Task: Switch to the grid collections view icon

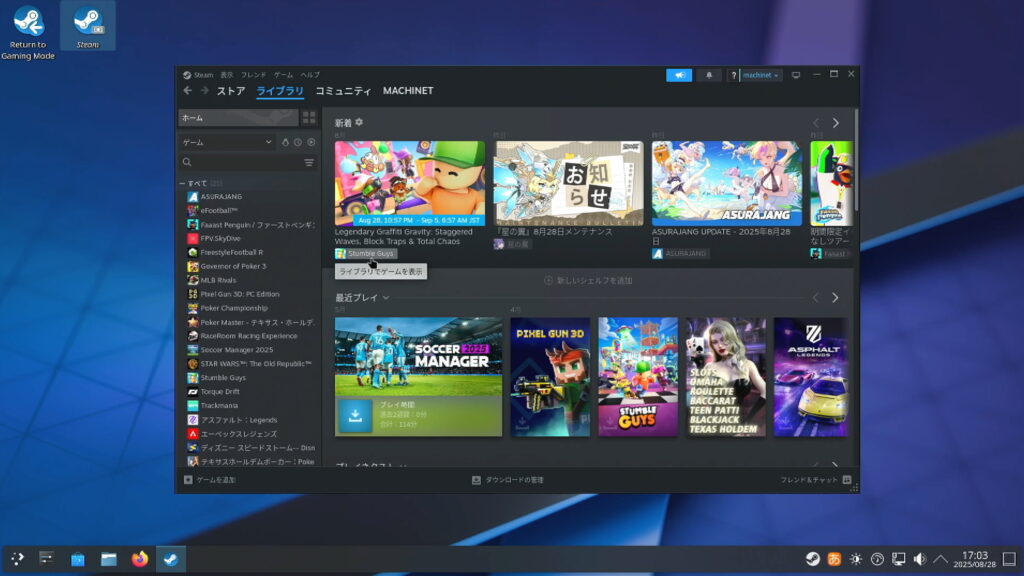Action: tap(309, 118)
